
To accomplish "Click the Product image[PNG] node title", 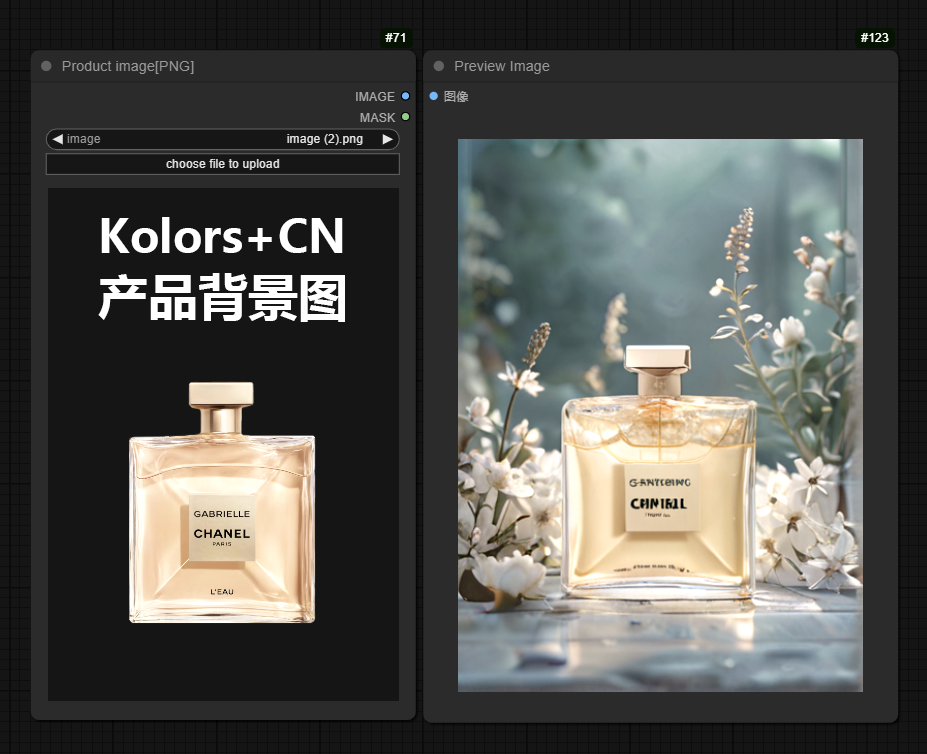I will pos(128,66).
